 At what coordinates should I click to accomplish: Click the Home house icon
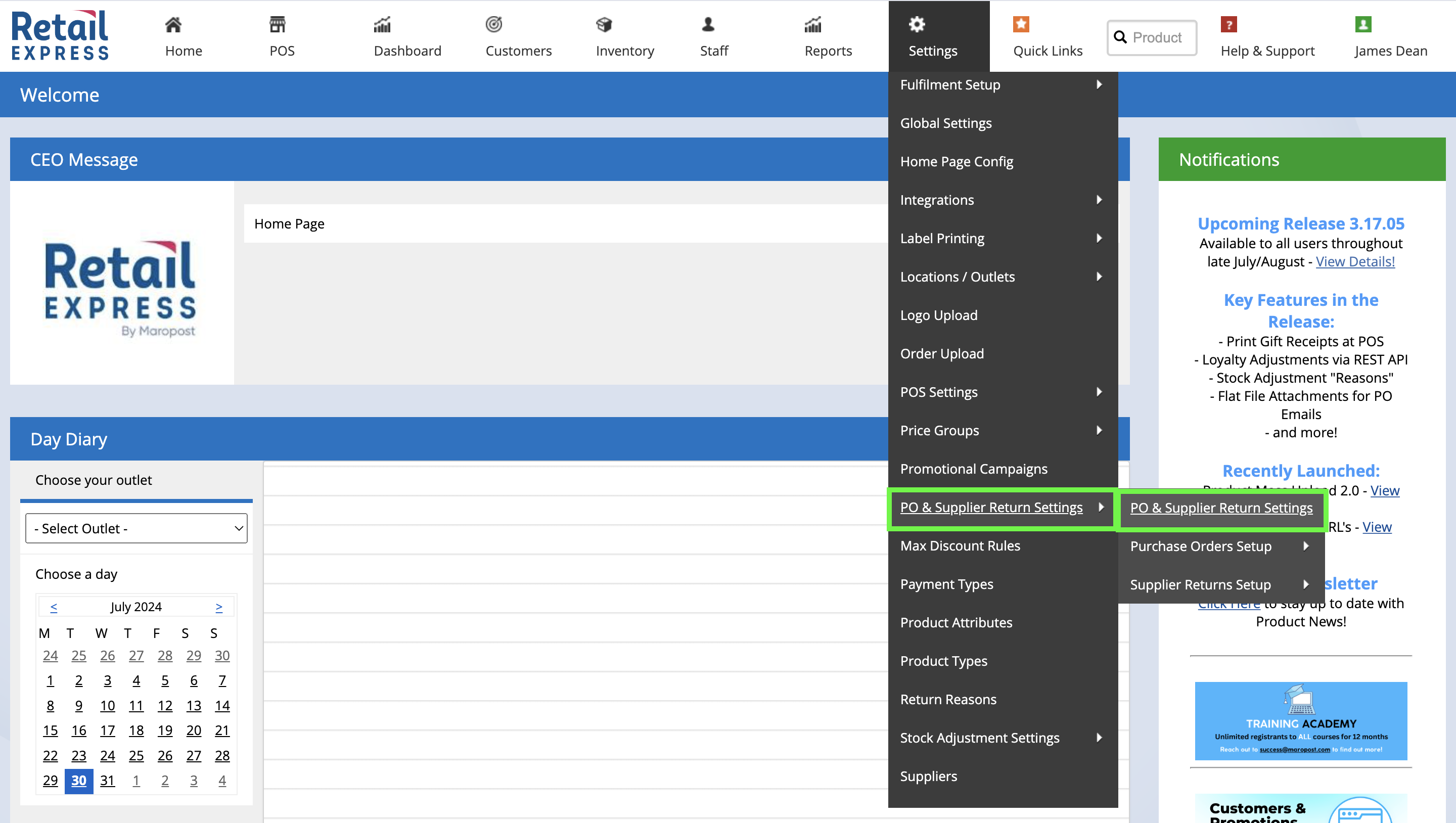point(173,25)
